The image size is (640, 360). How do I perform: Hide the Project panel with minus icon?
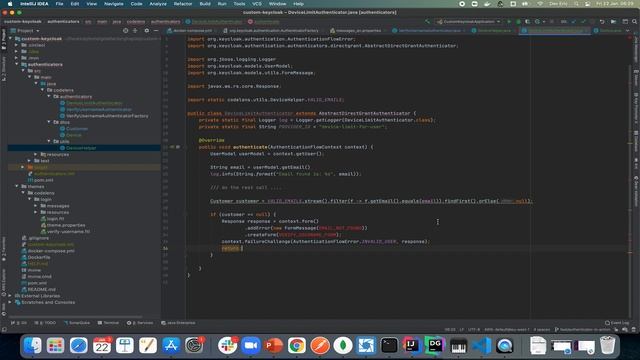(x=156, y=31)
